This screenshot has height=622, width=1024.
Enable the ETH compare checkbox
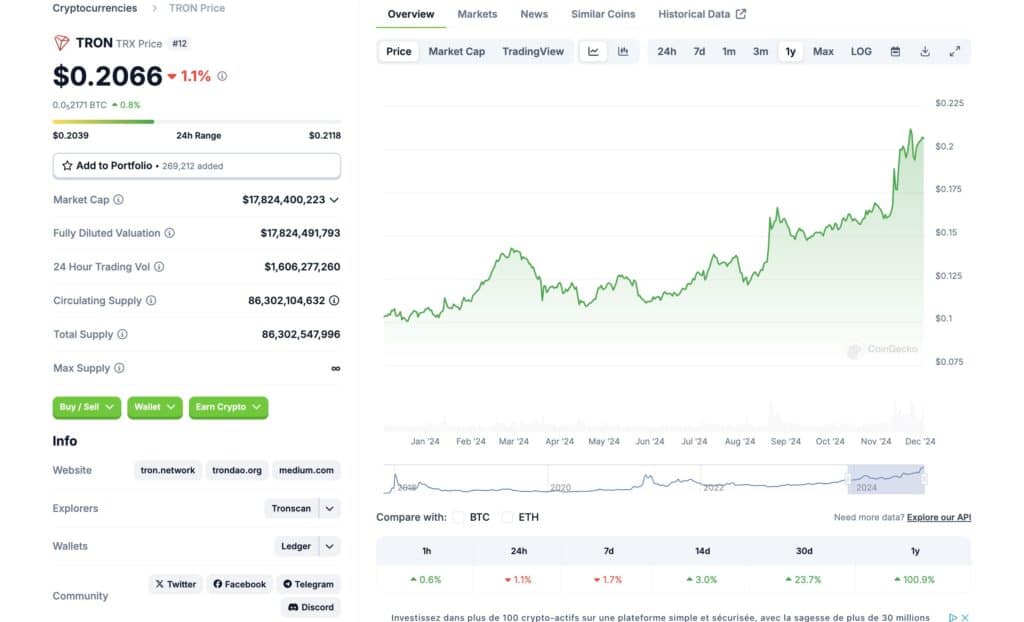[507, 517]
